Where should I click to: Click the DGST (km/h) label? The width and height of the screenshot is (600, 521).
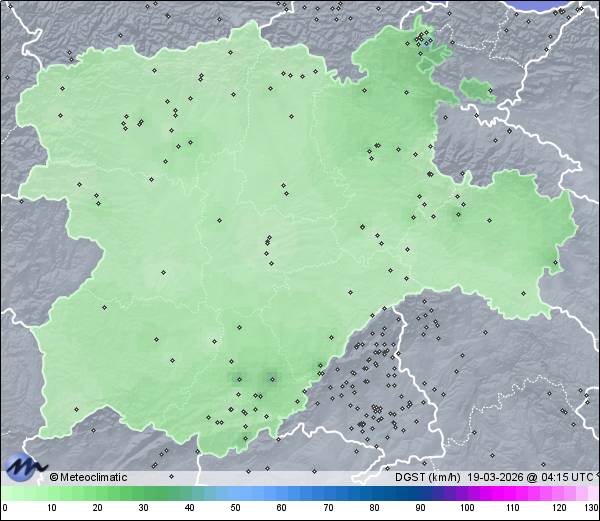426,477
